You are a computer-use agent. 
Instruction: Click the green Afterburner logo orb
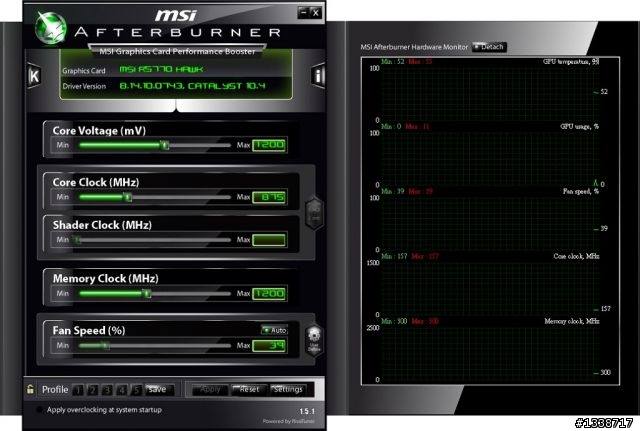[51, 28]
